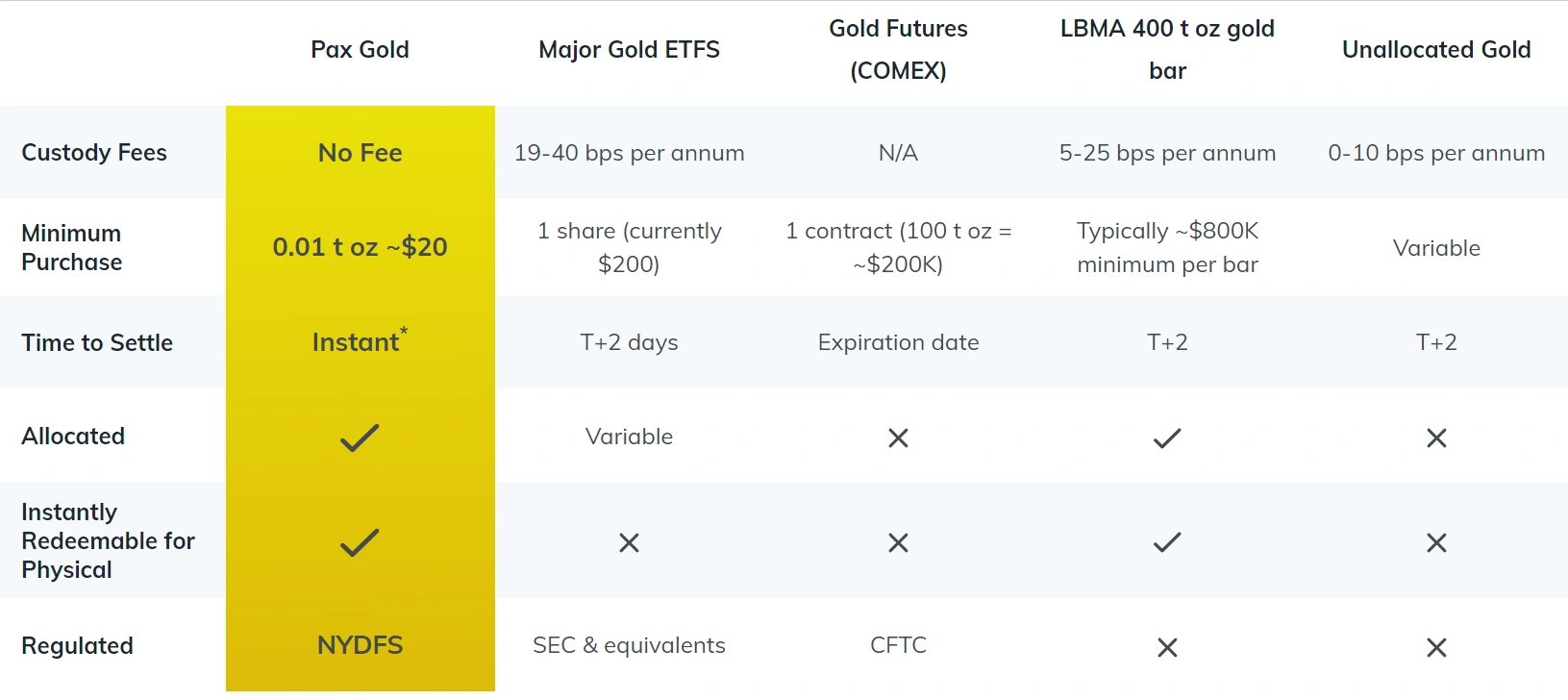Select Gold Futures (COMEX) column header
Image resolution: width=1568 pixels, height=700 pixels.
coord(898,50)
